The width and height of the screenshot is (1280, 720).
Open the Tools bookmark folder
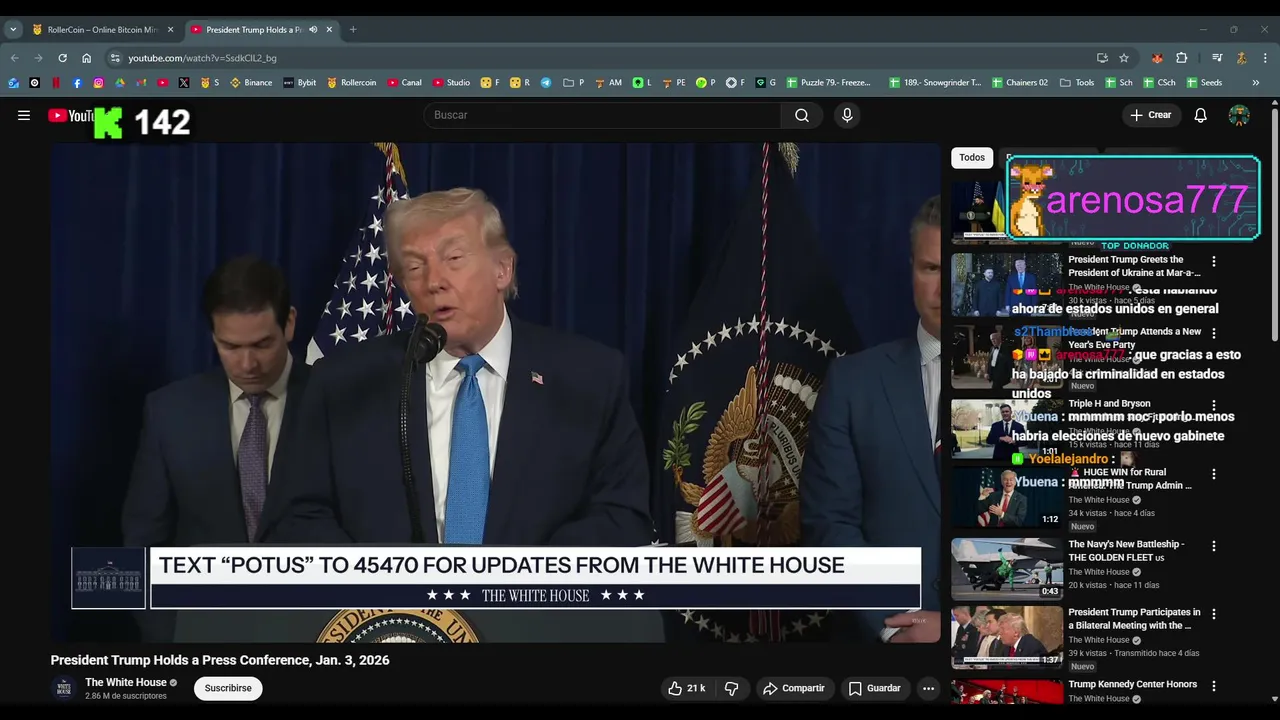1077,83
